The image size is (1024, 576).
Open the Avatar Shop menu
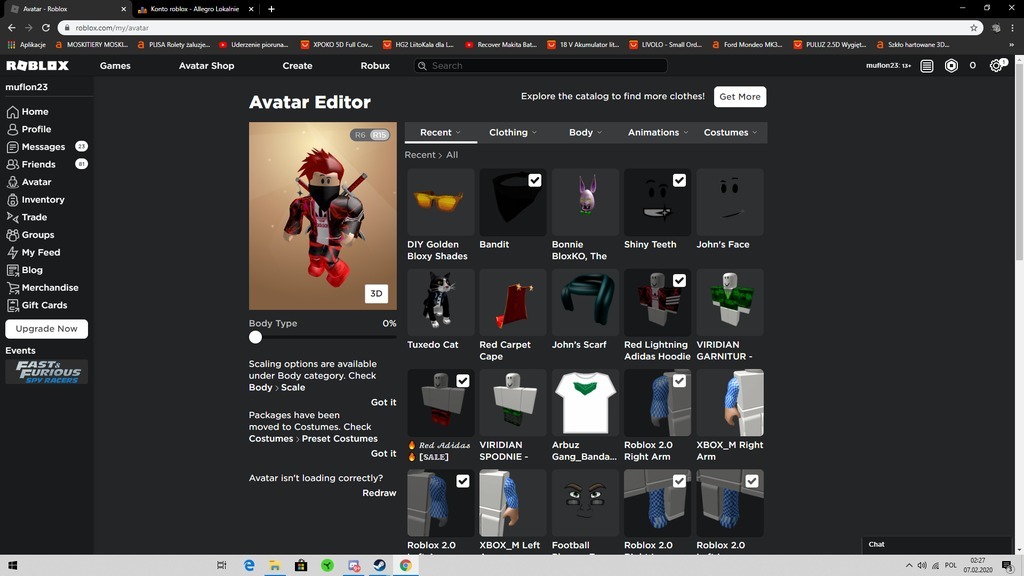(x=206, y=66)
